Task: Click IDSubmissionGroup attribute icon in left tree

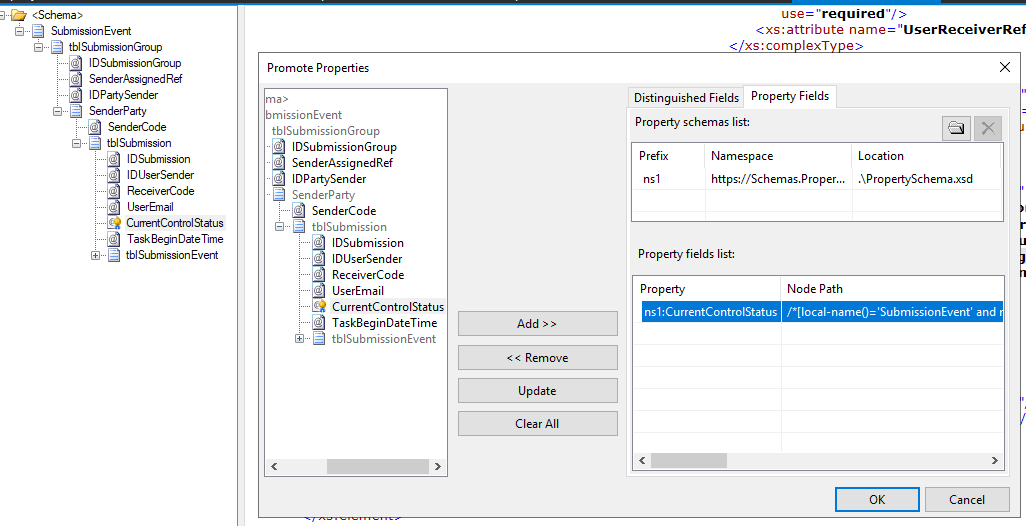Action: pos(76,63)
